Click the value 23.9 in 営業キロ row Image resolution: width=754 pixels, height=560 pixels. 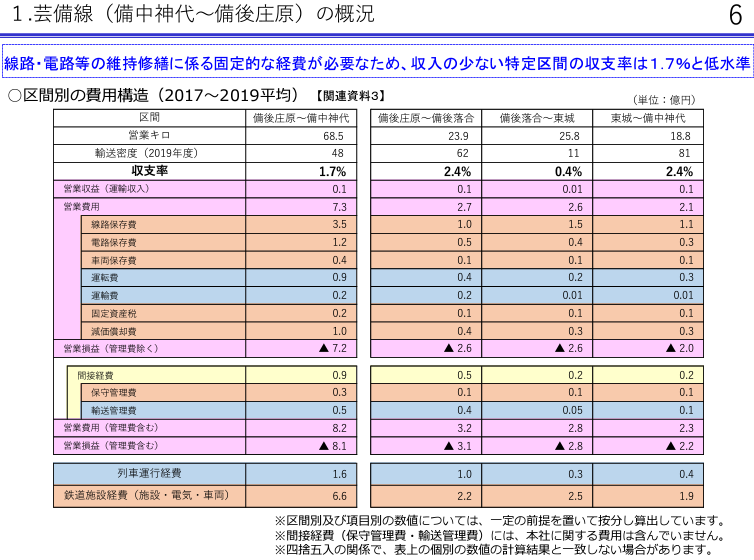pyautogui.click(x=458, y=136)
